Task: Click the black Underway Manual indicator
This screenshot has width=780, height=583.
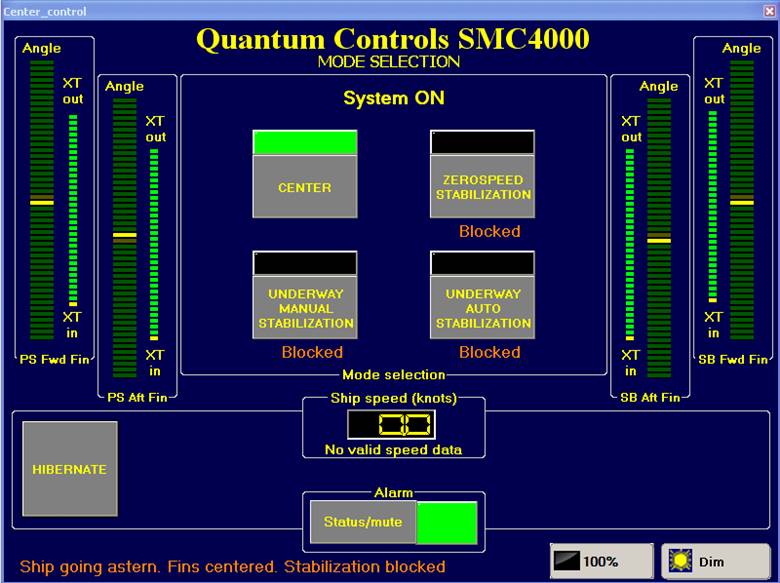Action: pos(305,264)
